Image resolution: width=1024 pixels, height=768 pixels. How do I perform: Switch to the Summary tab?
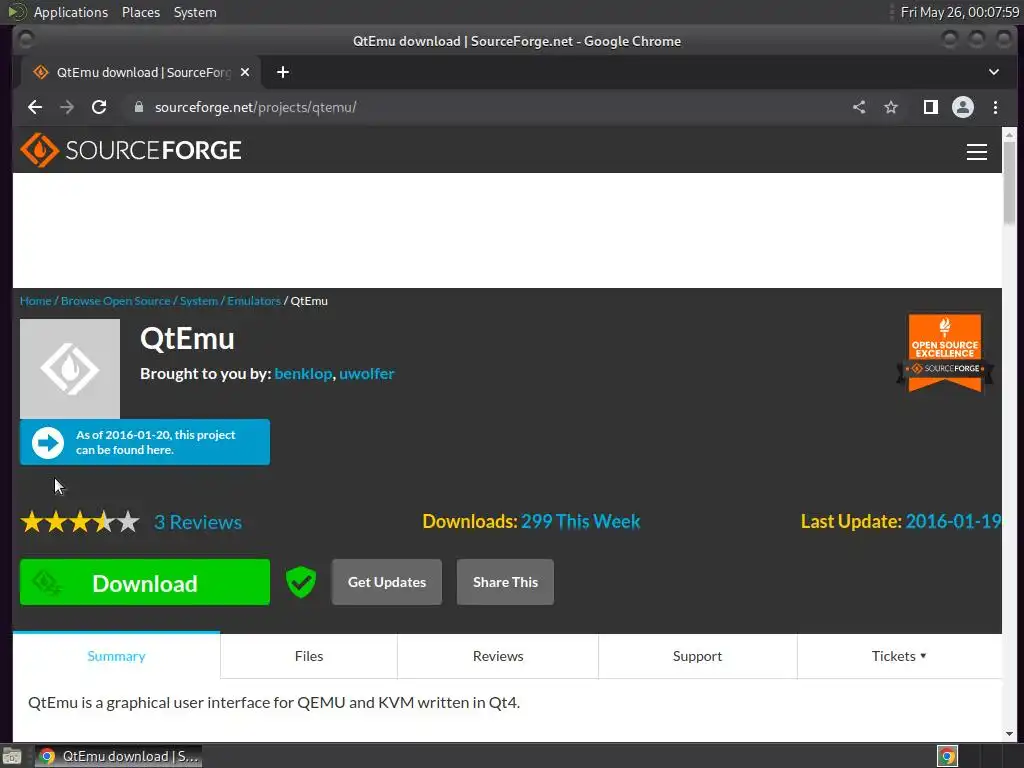(116, 656)
